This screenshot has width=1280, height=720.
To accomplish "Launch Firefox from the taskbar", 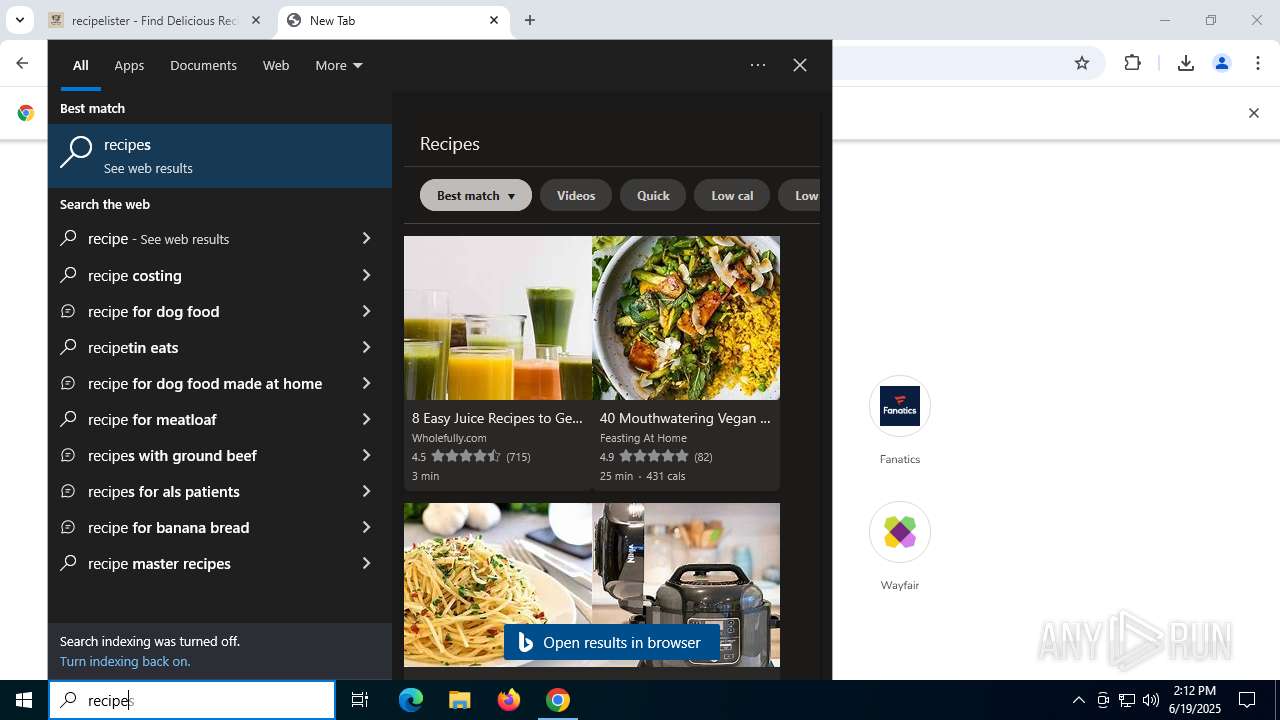I will coord(509,700).
